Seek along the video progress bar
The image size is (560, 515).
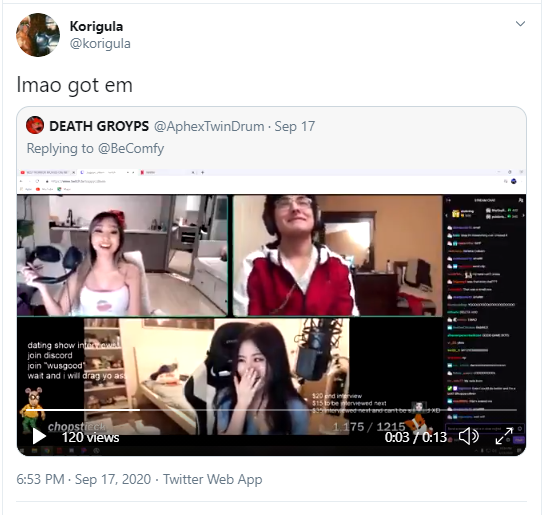[x=271, y=410]
